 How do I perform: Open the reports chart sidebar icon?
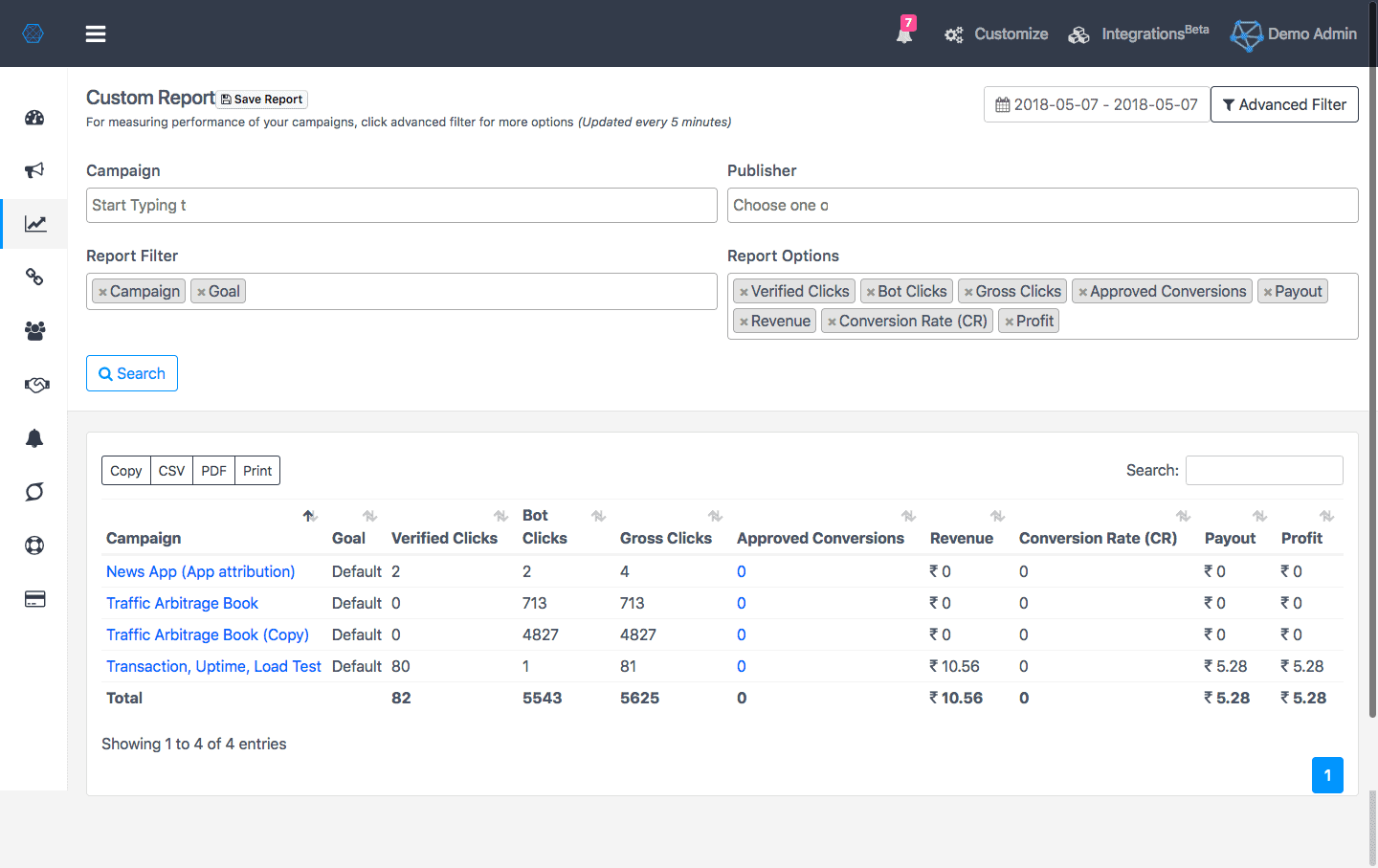click(34, 224)
